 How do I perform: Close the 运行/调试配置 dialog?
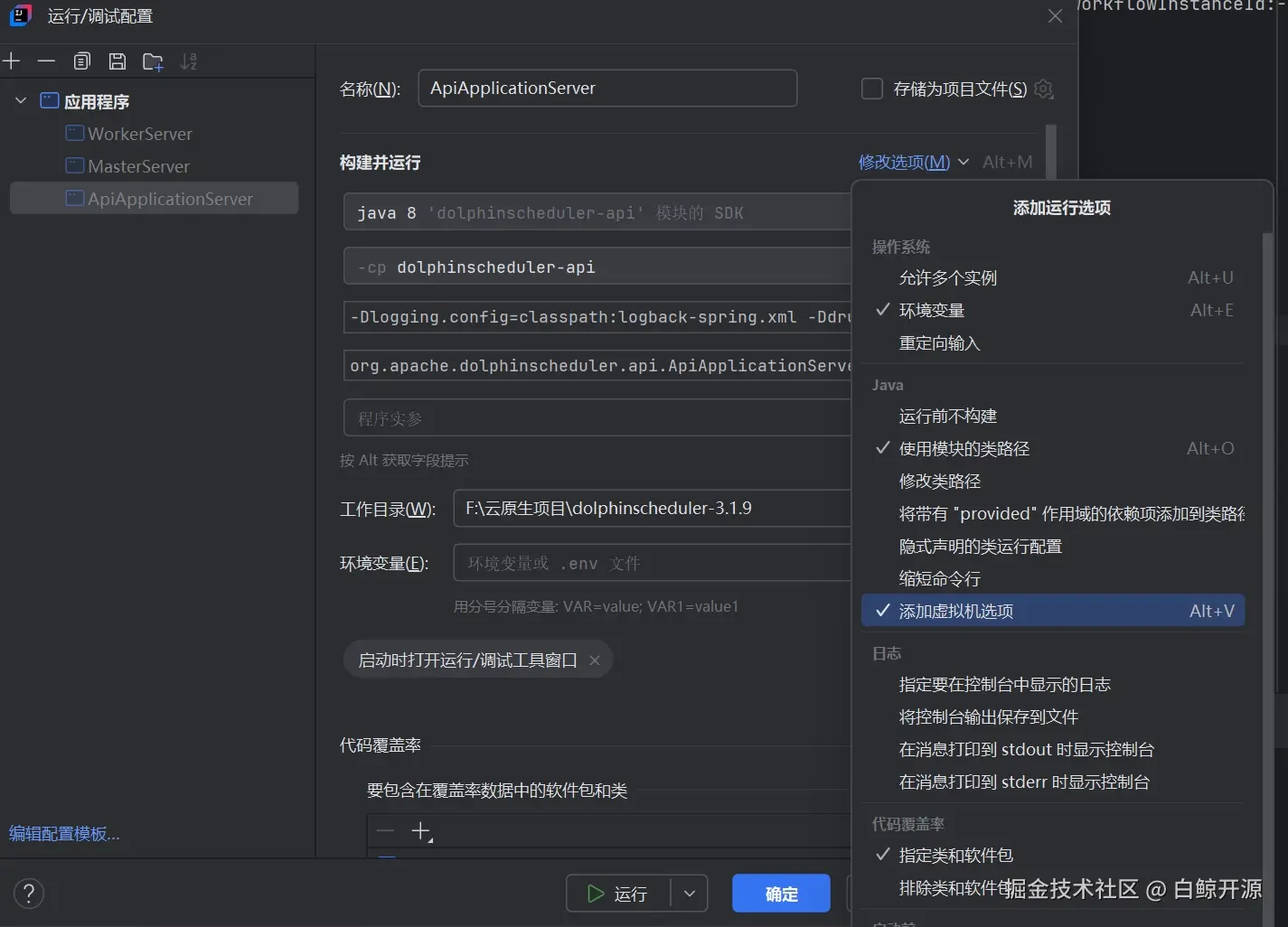1055,16
